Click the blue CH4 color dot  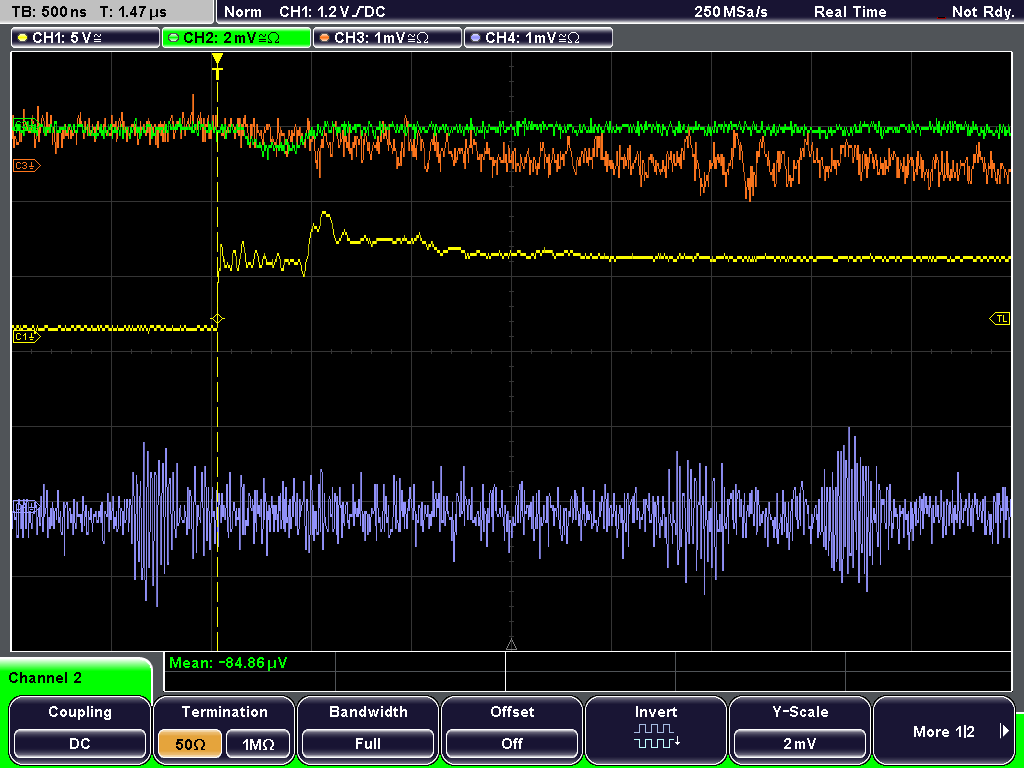pos(475,38)
